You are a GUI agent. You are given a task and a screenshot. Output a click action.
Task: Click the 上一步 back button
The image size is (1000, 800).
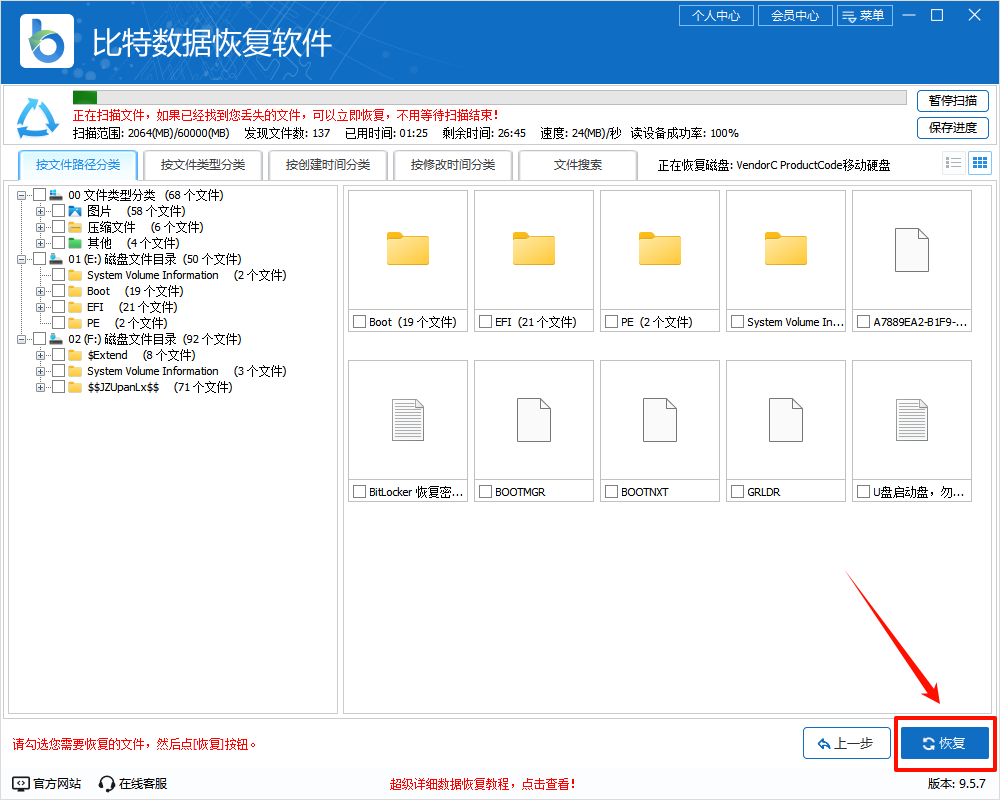tap(846, 743)
